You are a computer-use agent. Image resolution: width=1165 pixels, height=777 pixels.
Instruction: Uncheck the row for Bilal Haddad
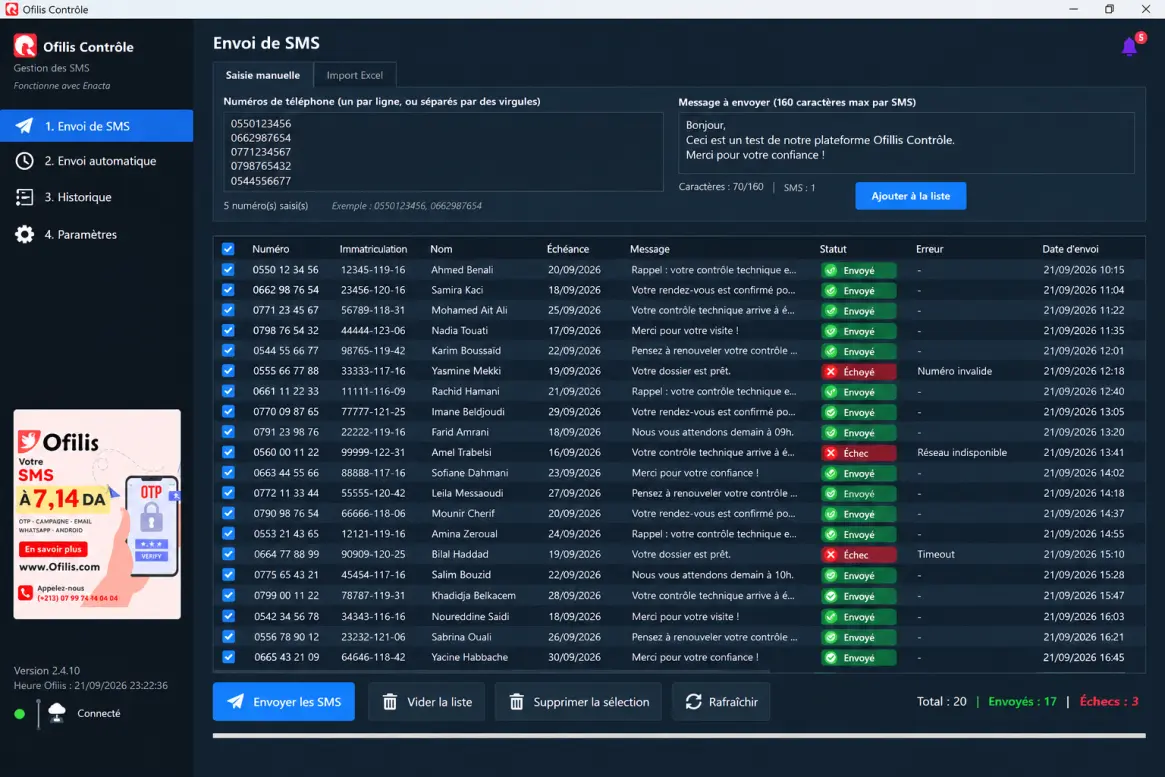[228, 553]
